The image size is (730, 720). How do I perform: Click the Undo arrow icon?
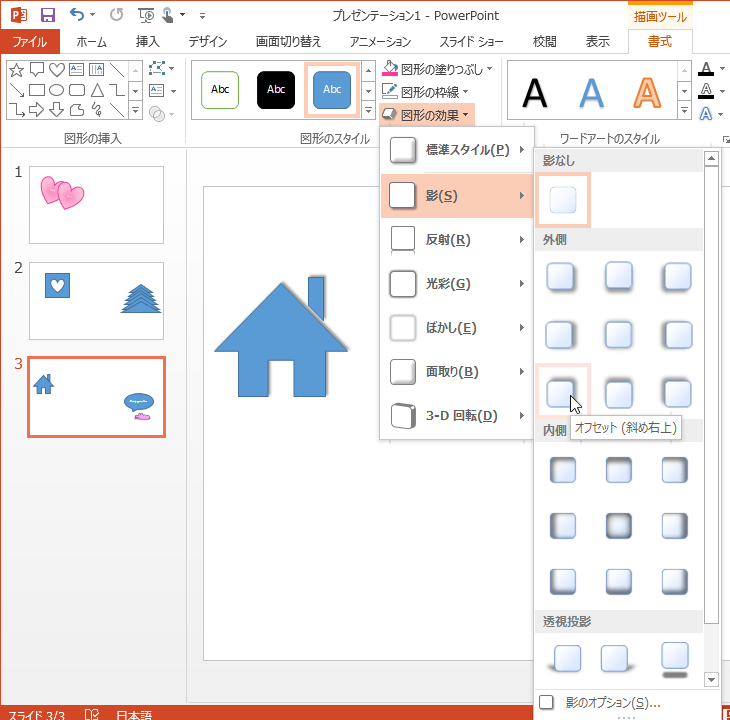coord(77,15)
